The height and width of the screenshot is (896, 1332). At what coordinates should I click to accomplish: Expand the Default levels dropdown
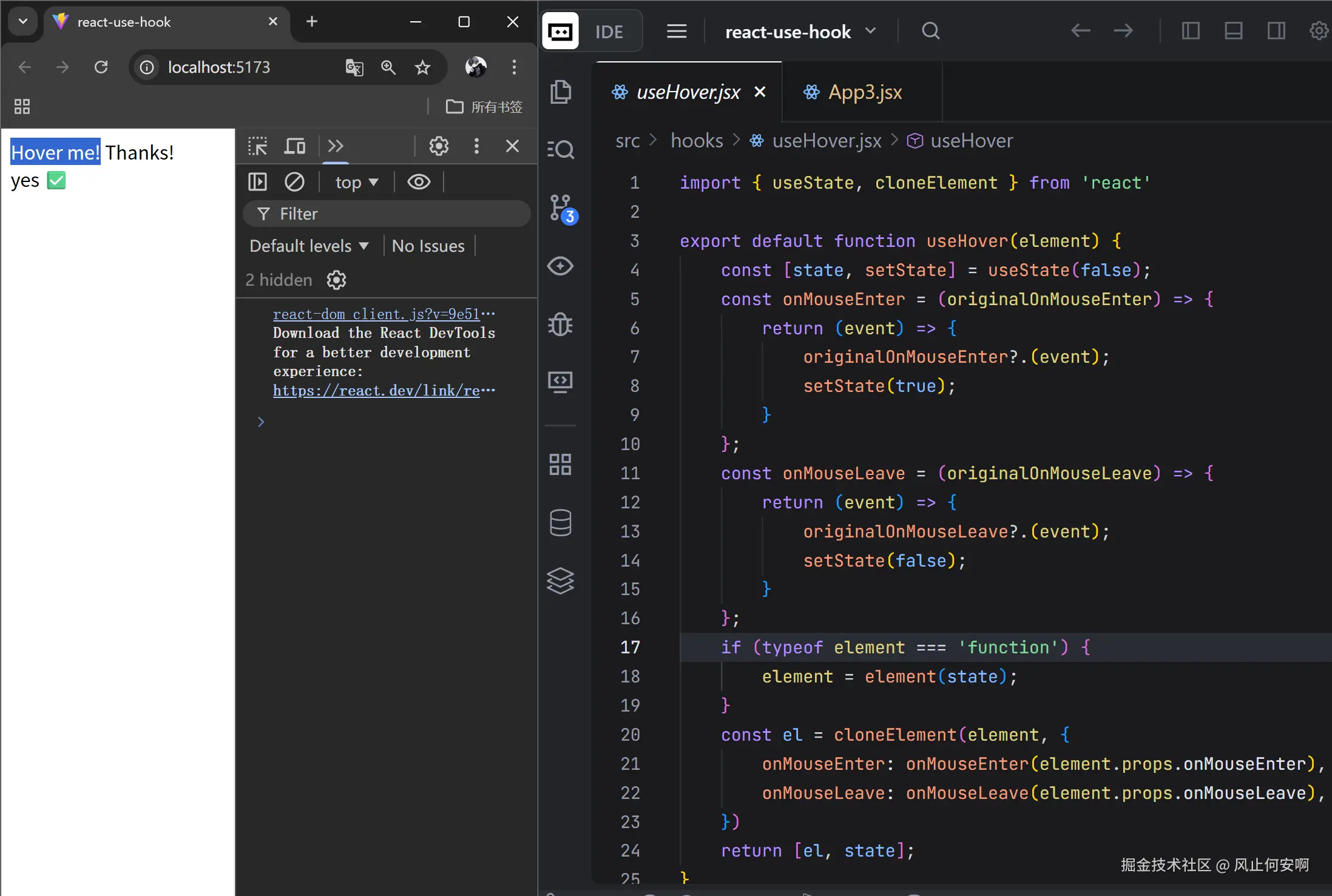[x=309, y=246]
